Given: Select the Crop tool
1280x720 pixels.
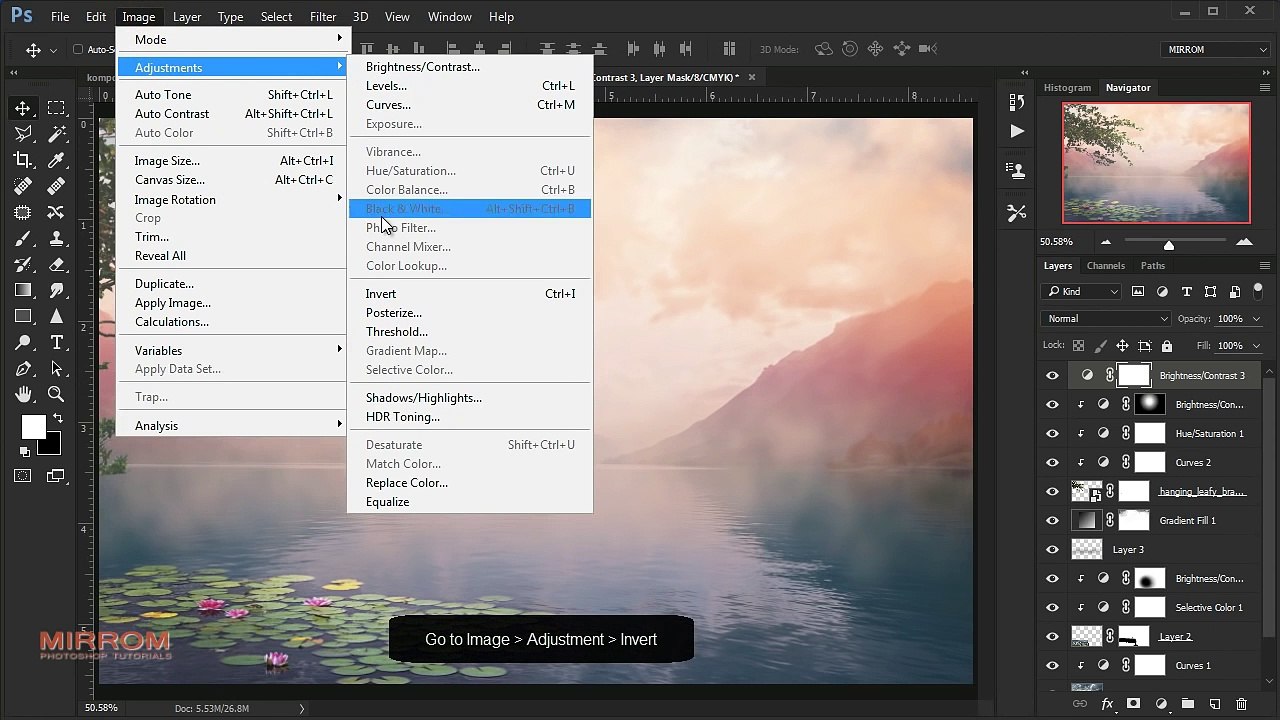Looking at the screenshot, I should point(22,160).
